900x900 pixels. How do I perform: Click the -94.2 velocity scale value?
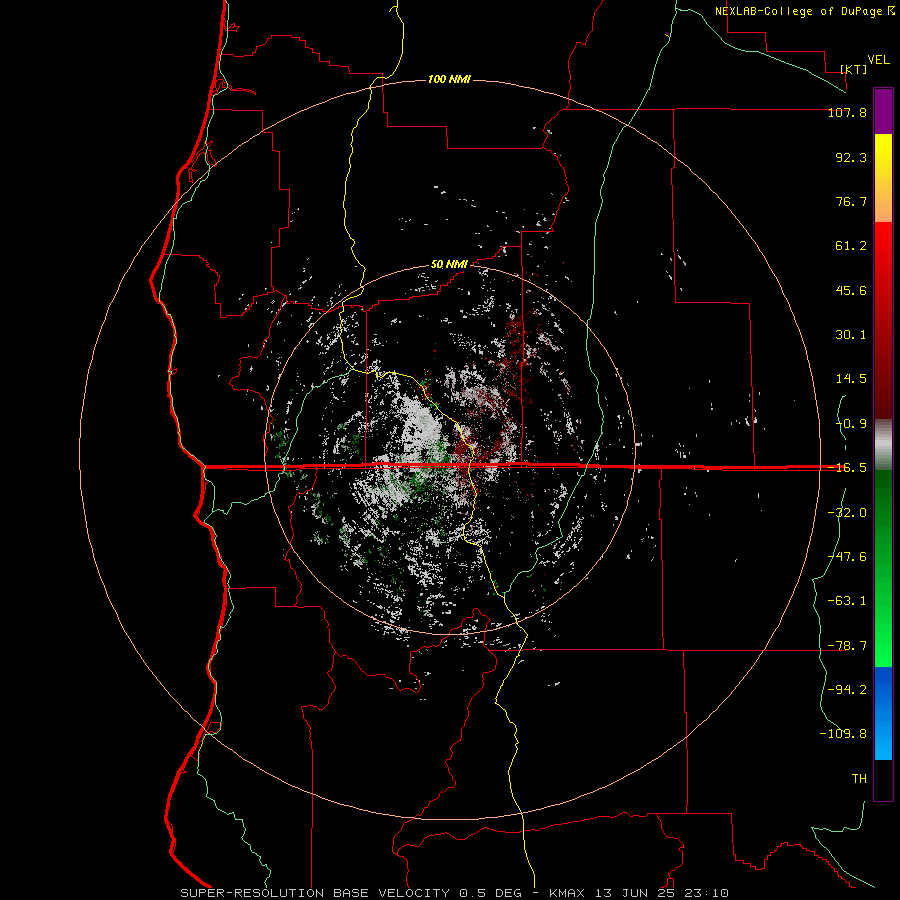coord(847,689)
